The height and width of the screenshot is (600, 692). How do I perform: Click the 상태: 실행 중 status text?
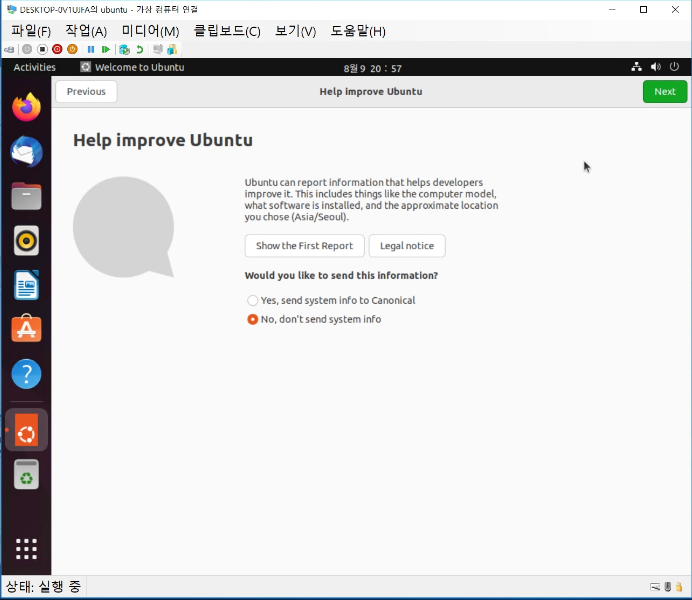[43, 587]
